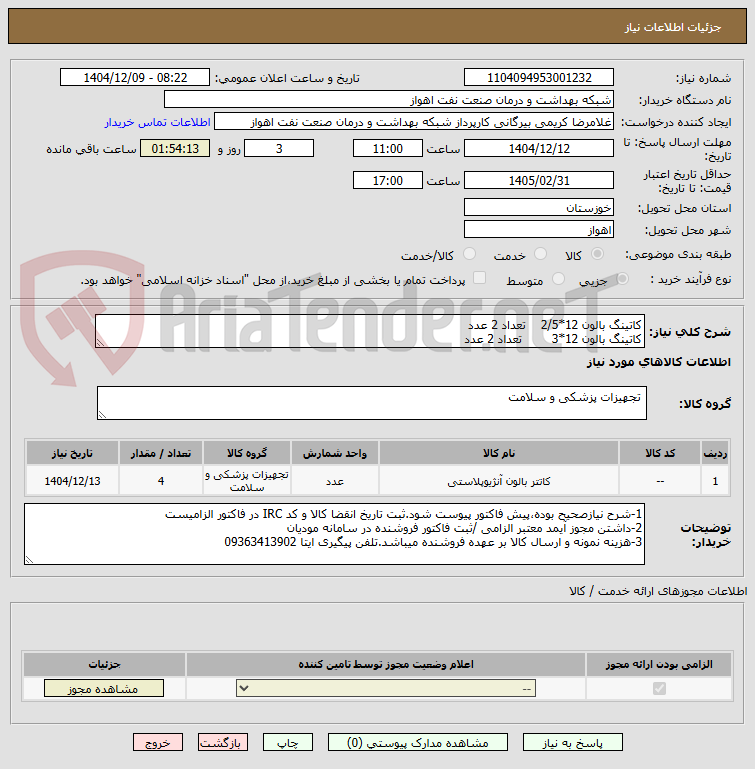Image resolution: width=755 pixels, height=769 pixels.
Task: Click the price validity date 1405/02/31
Action: (539, 180)
